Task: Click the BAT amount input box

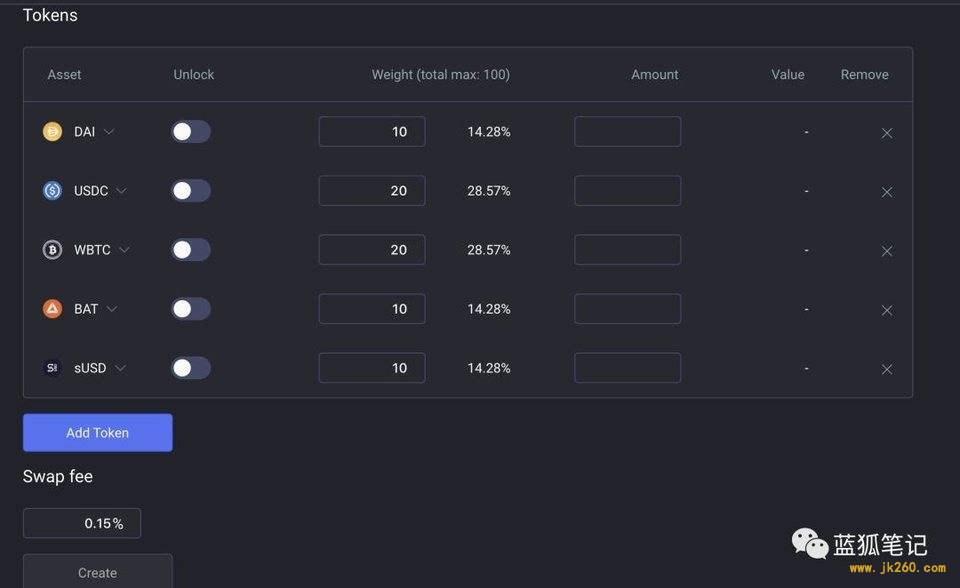Action: 627,309
